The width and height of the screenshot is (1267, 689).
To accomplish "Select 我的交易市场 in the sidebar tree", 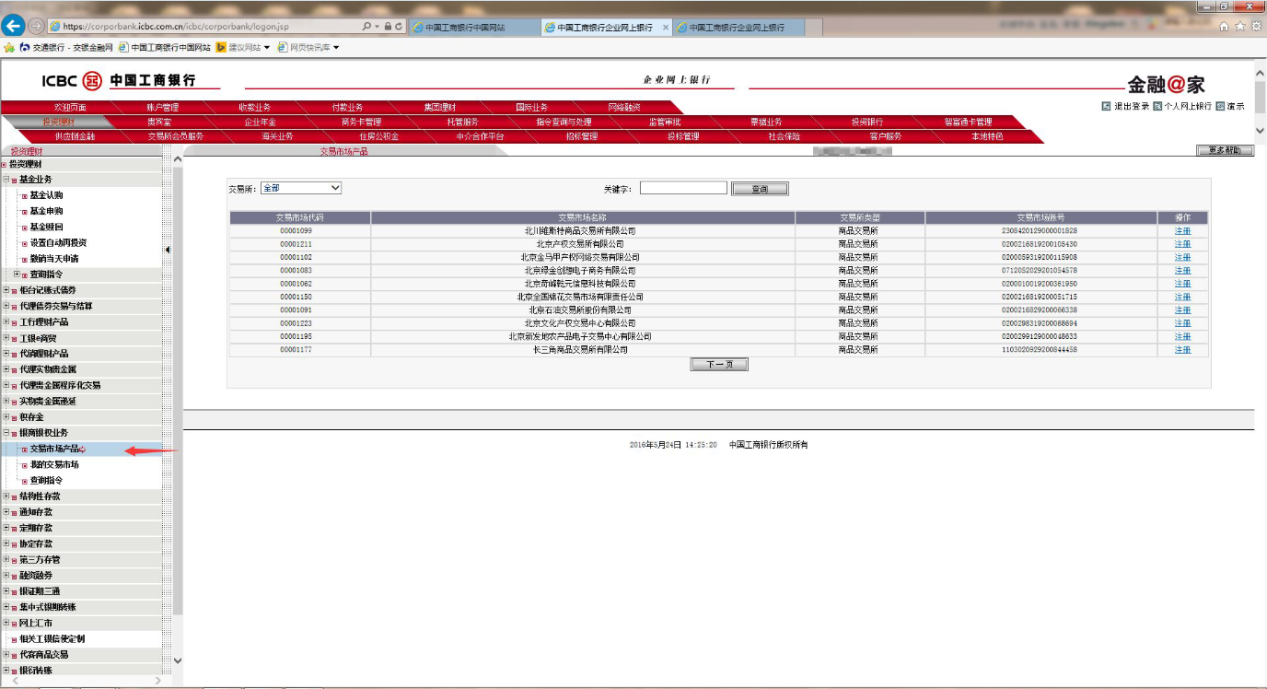I will point(55,465).
